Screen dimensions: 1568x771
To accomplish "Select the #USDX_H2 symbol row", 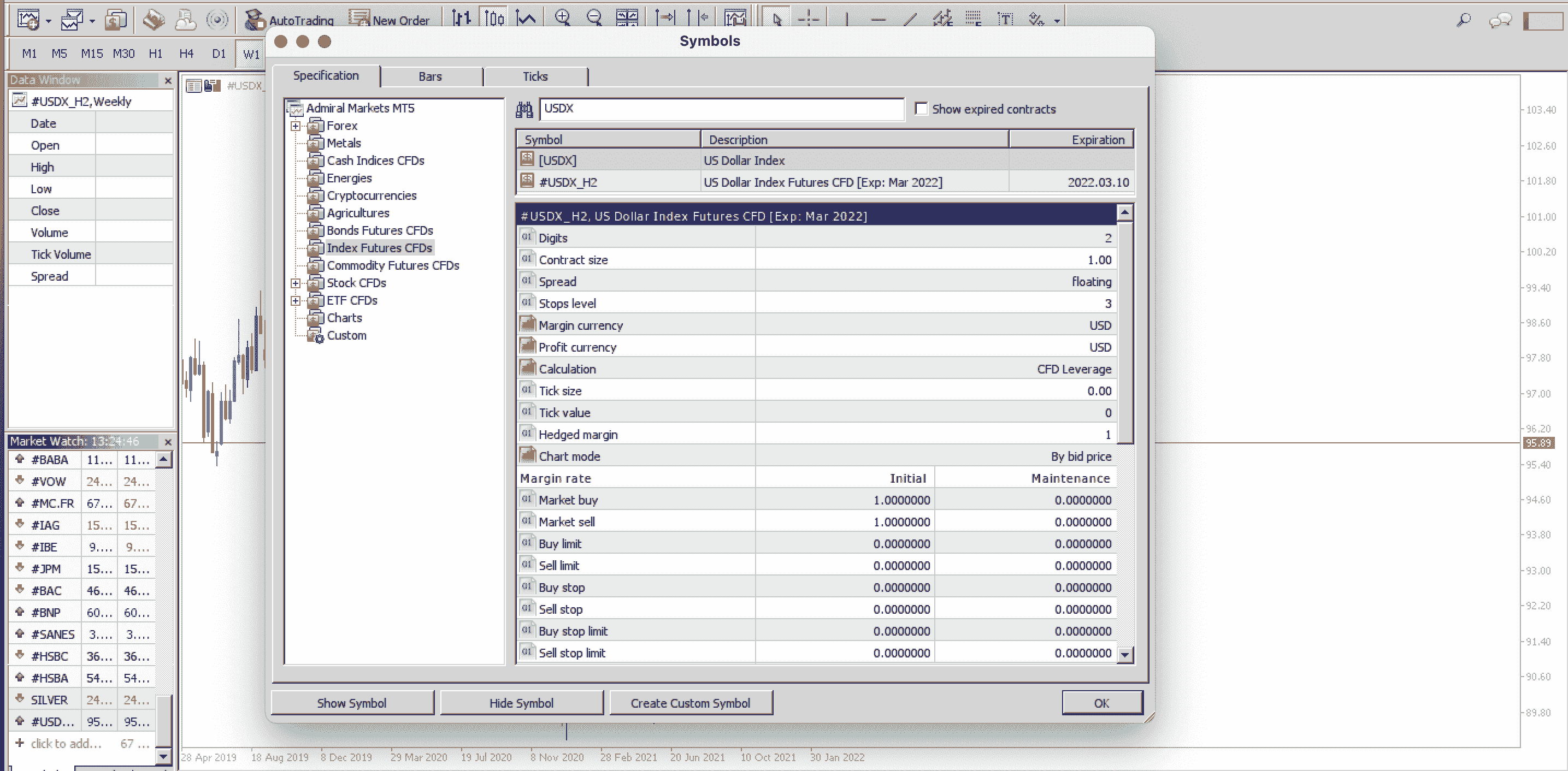I will pos(825,182).
